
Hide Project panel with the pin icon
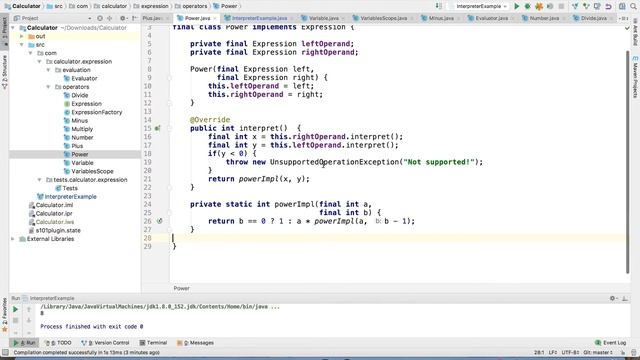point(135,18)
